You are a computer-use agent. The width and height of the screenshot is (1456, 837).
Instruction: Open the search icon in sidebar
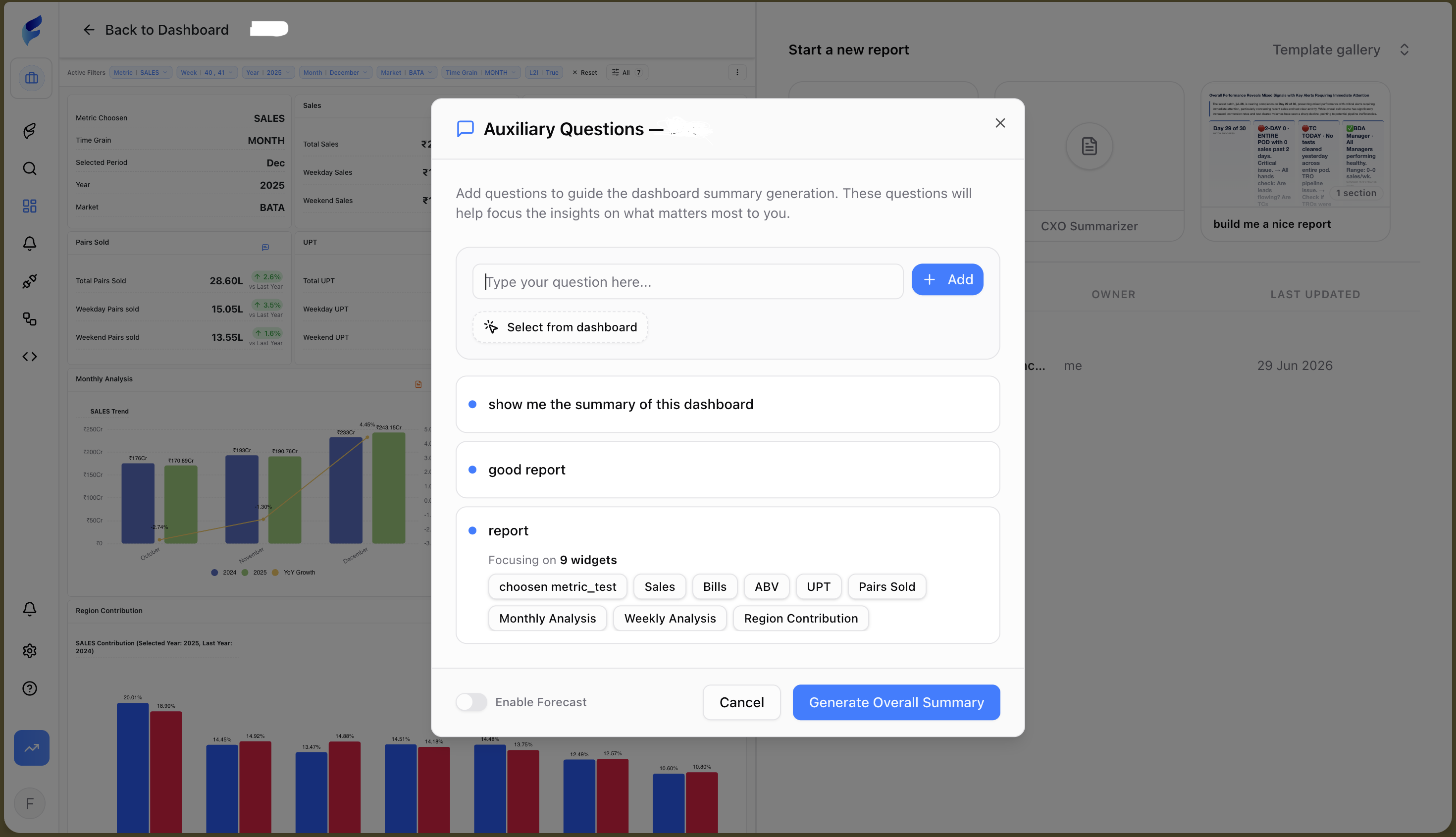click(30, 168)
